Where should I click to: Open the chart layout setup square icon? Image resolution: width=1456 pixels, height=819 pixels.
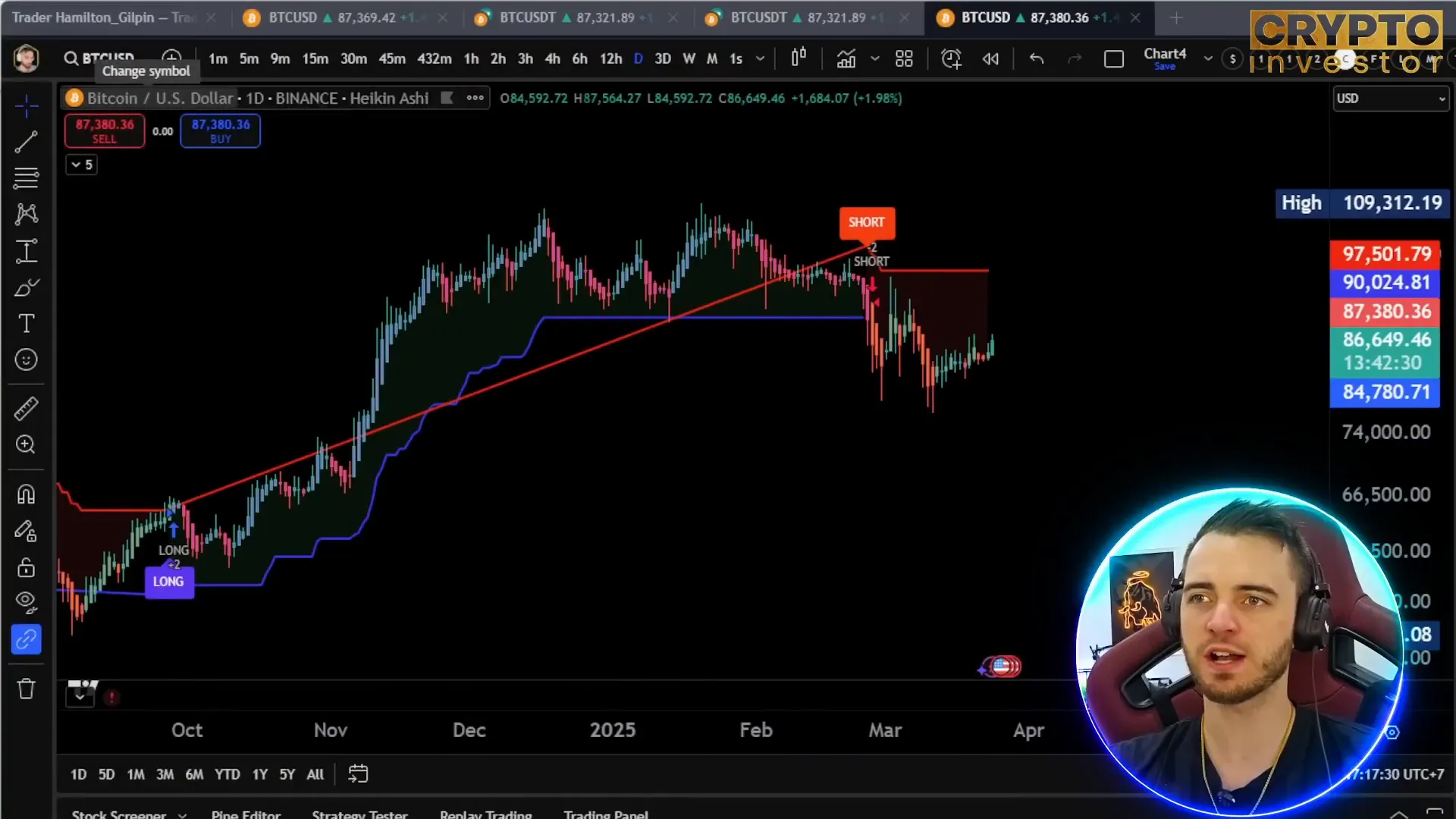(1114, 58)
